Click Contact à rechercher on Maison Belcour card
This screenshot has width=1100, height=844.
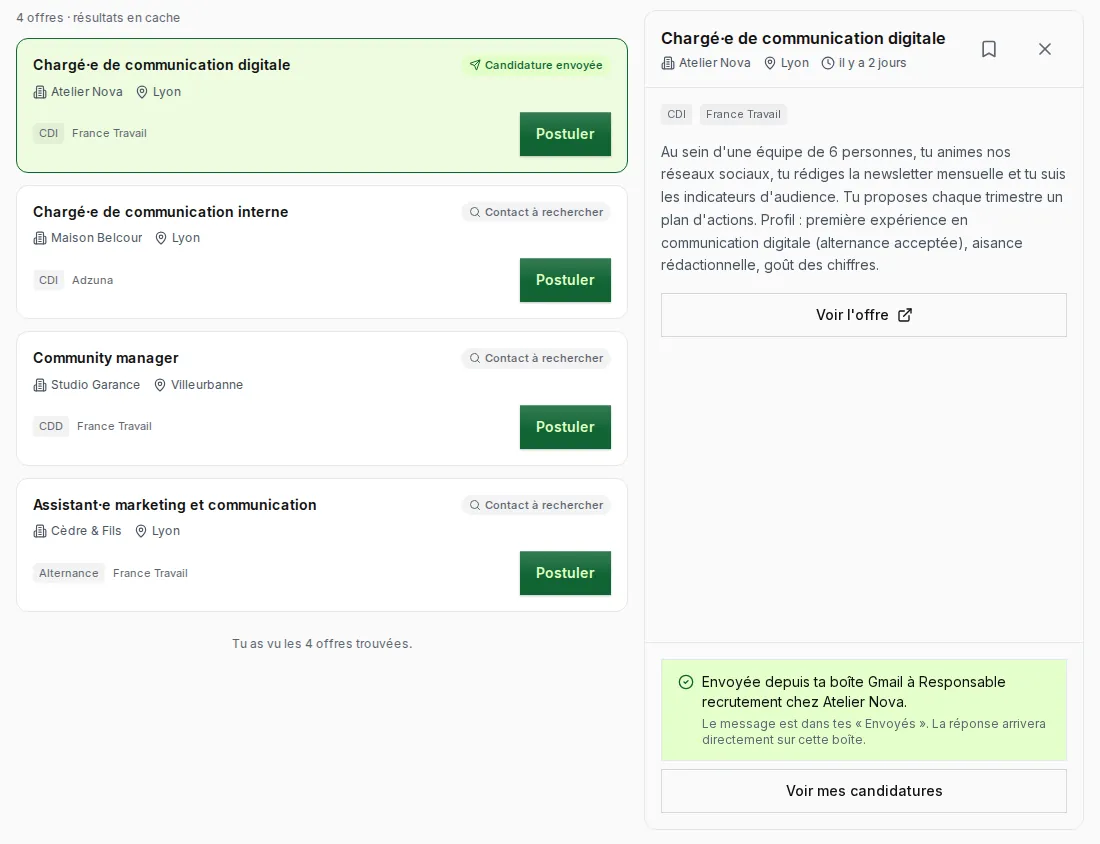pos(536,212)
